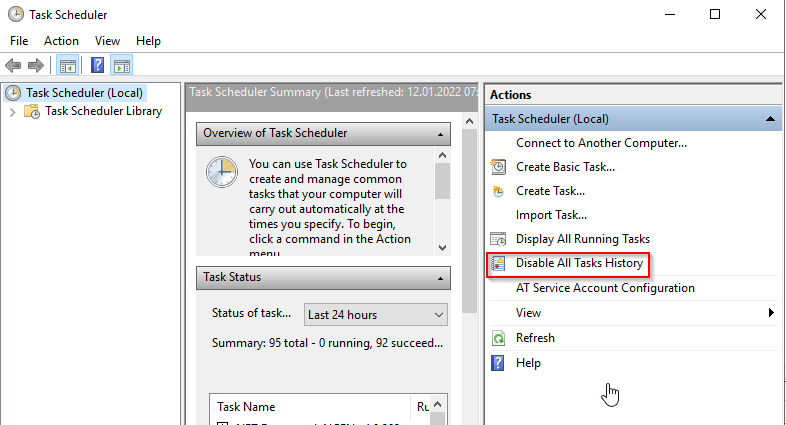Click Connect to Another Computer
Viewport: 786px width, 425px height.
coord(601,143)
